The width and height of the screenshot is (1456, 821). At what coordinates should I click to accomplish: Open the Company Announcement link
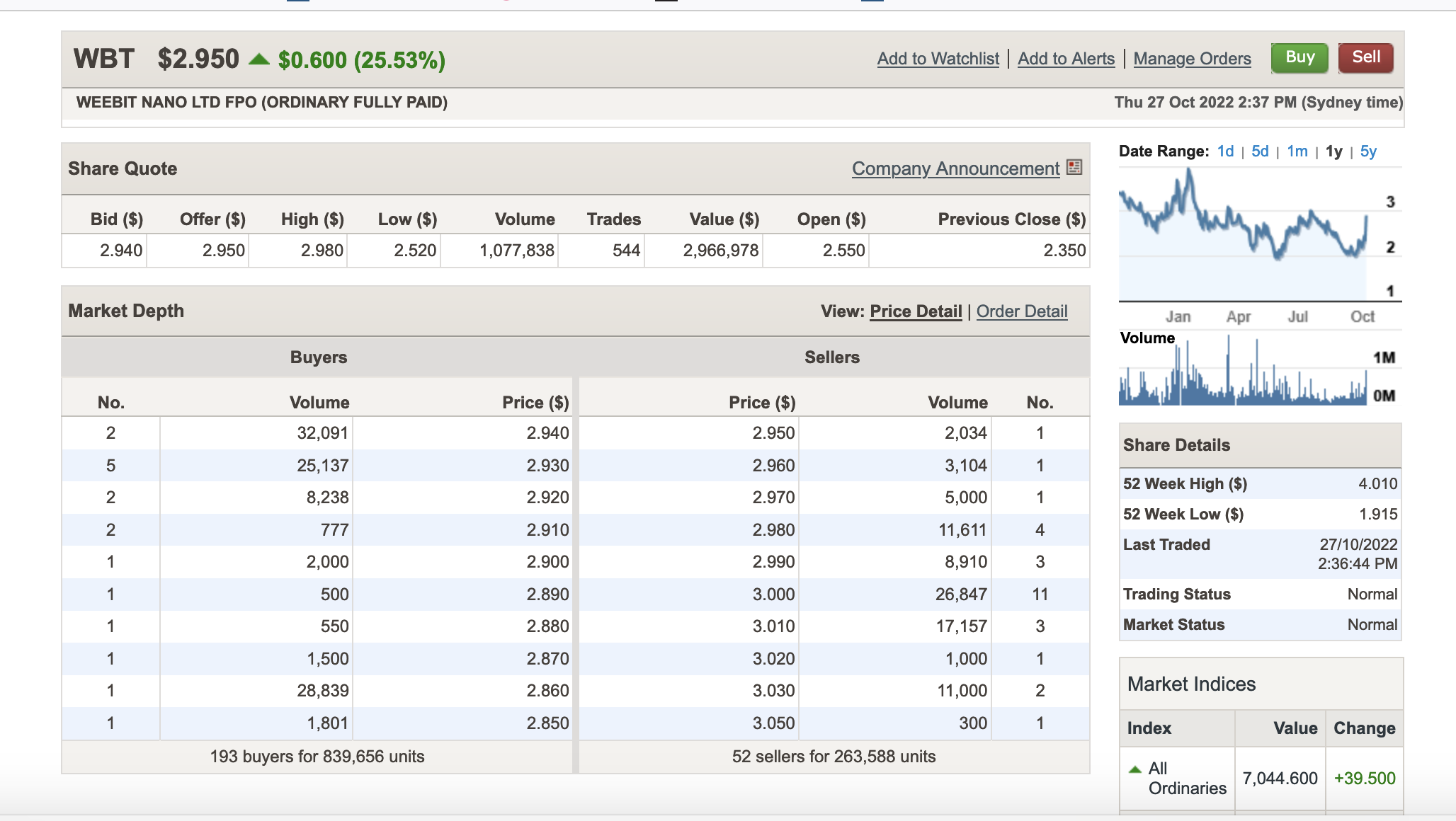coord(955,168)
